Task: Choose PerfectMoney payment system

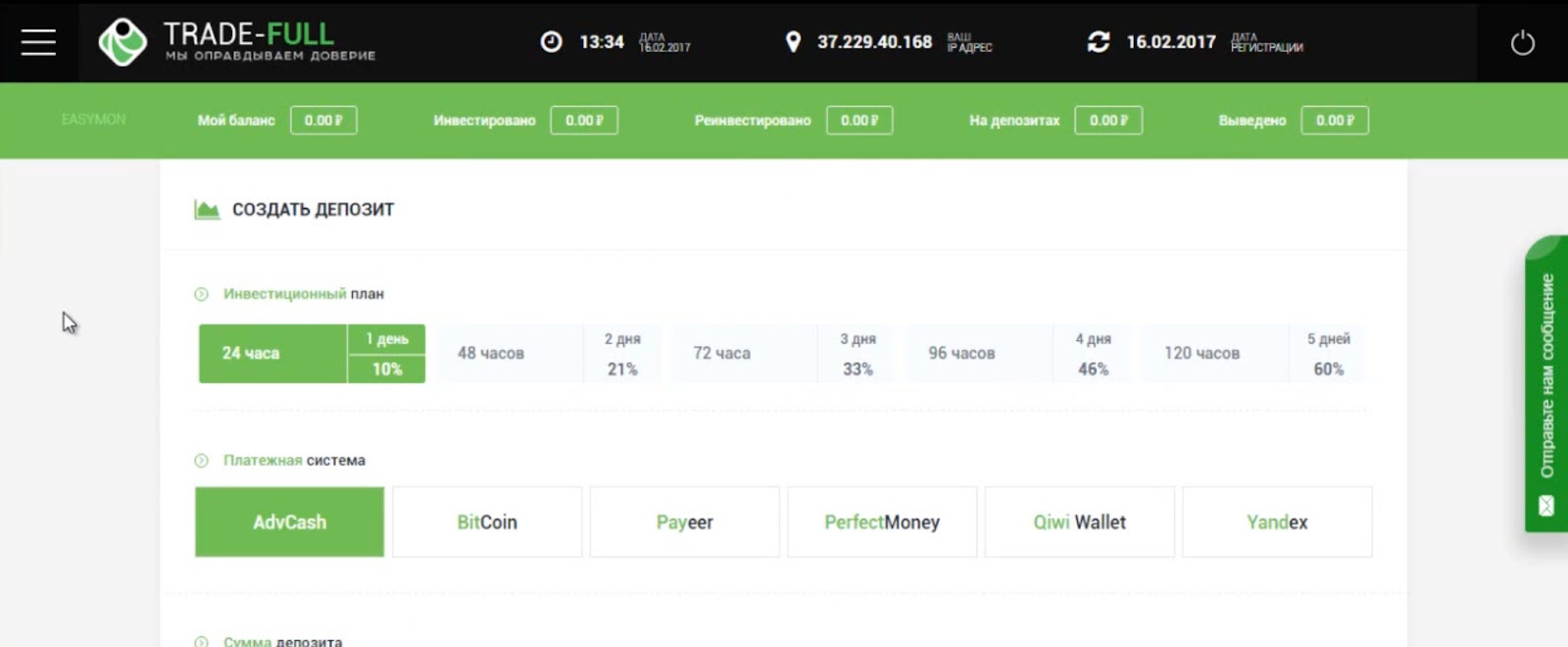Action: pos(882,523)
